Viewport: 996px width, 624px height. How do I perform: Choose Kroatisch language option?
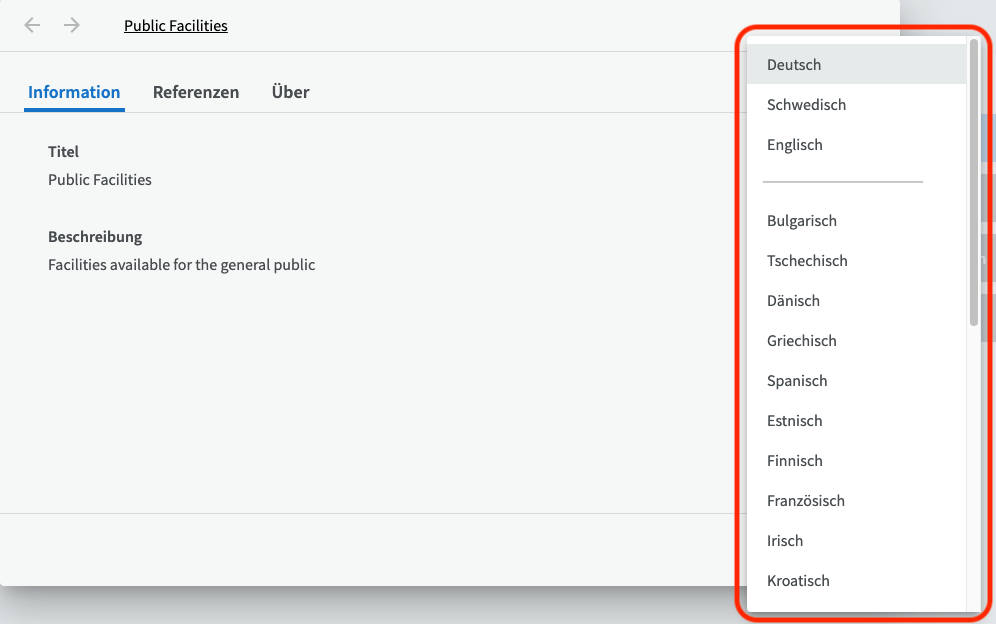pyautogui.click(x=798, y=581)
